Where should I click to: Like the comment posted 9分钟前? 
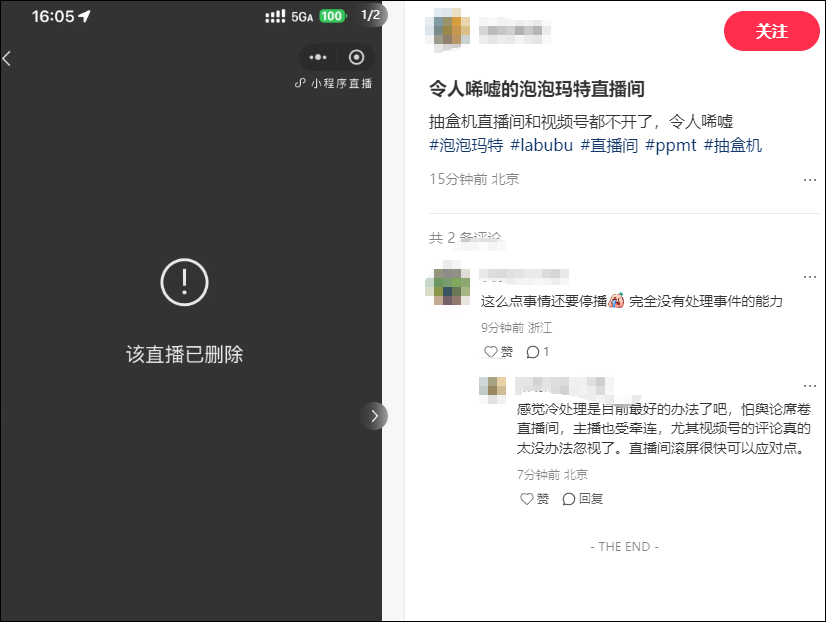(x=498, y=352)
